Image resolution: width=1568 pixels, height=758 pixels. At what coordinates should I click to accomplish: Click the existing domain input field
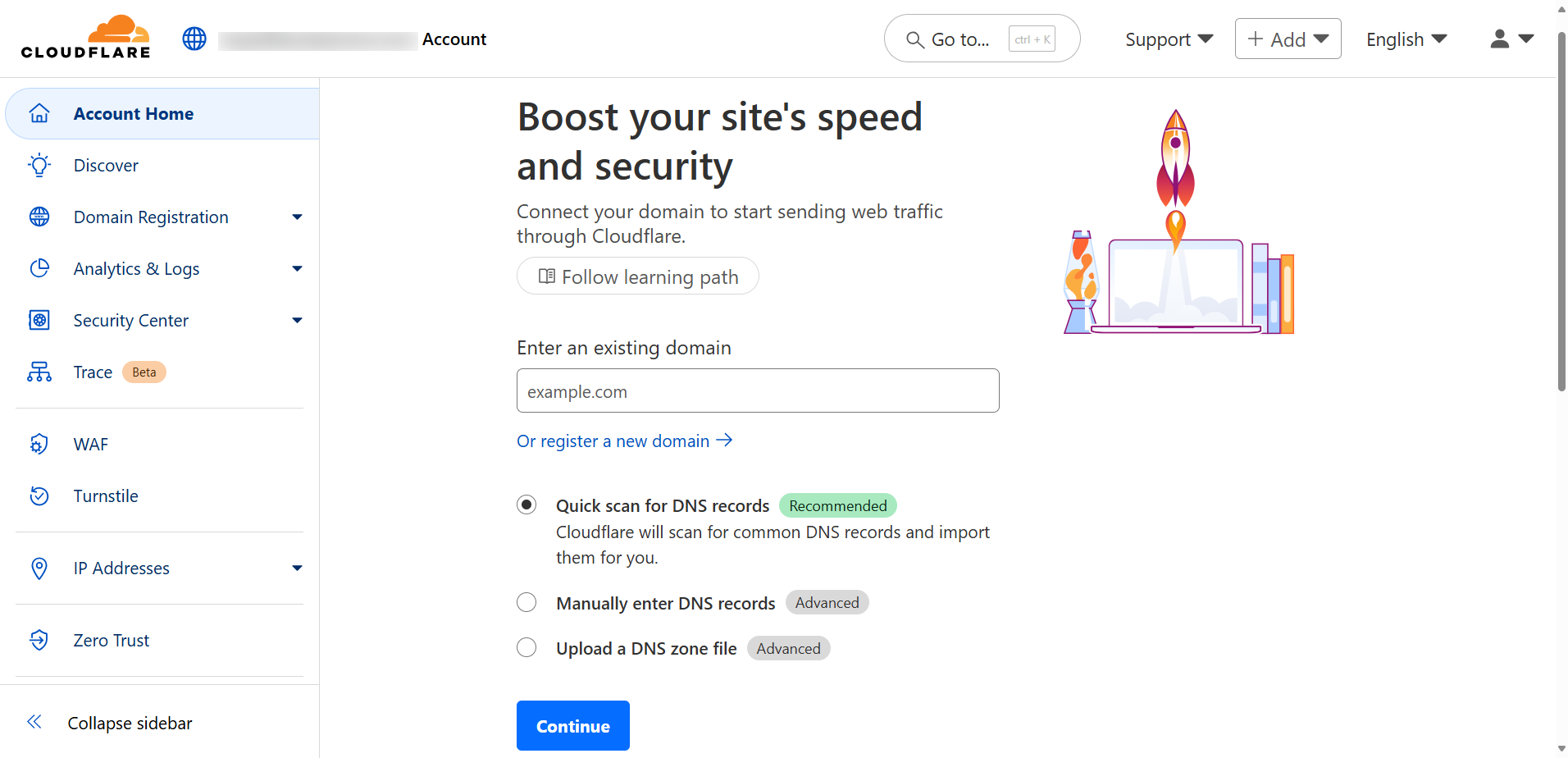point(758,391)
